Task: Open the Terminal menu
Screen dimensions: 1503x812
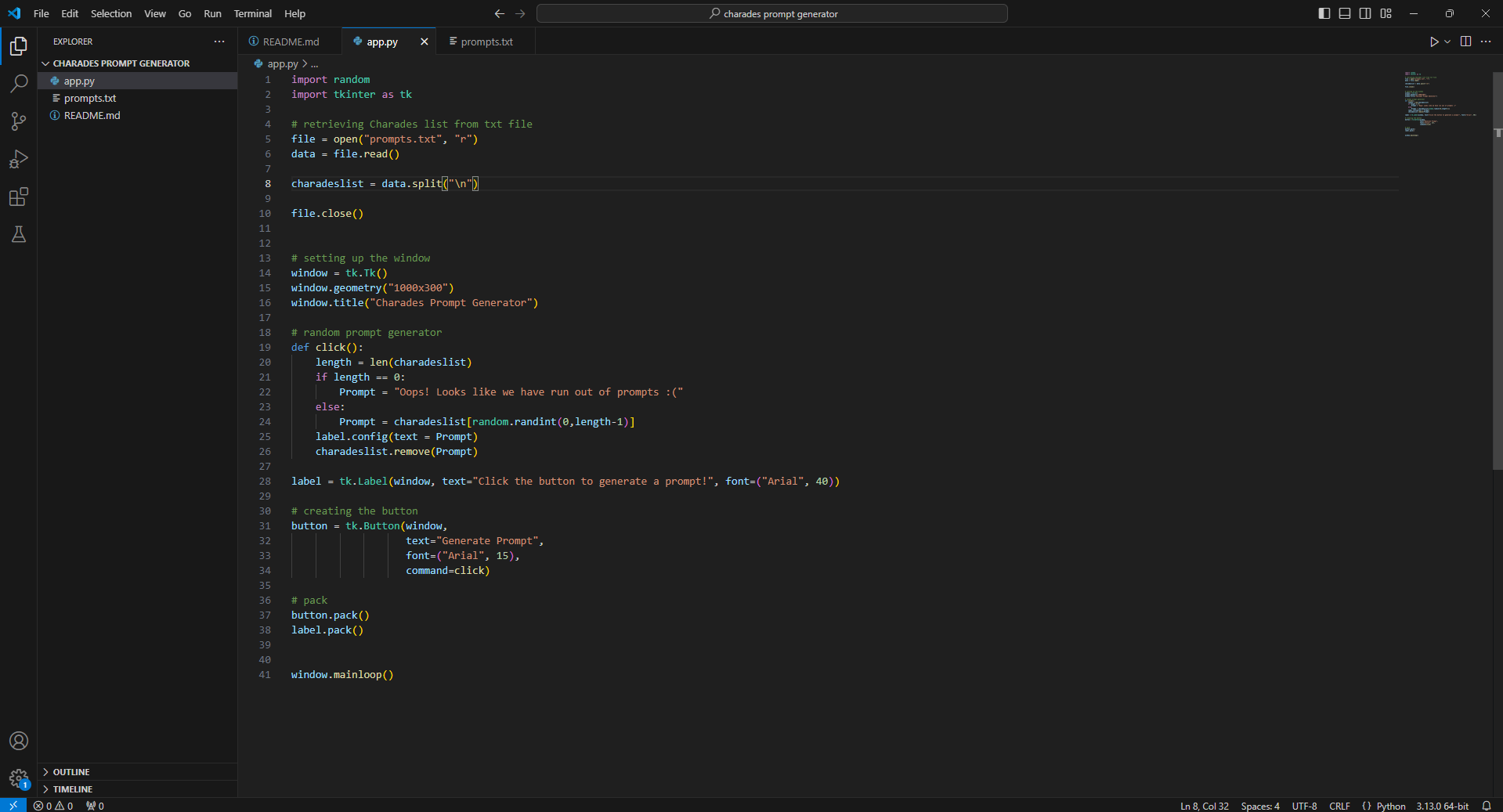Action: 253,13
